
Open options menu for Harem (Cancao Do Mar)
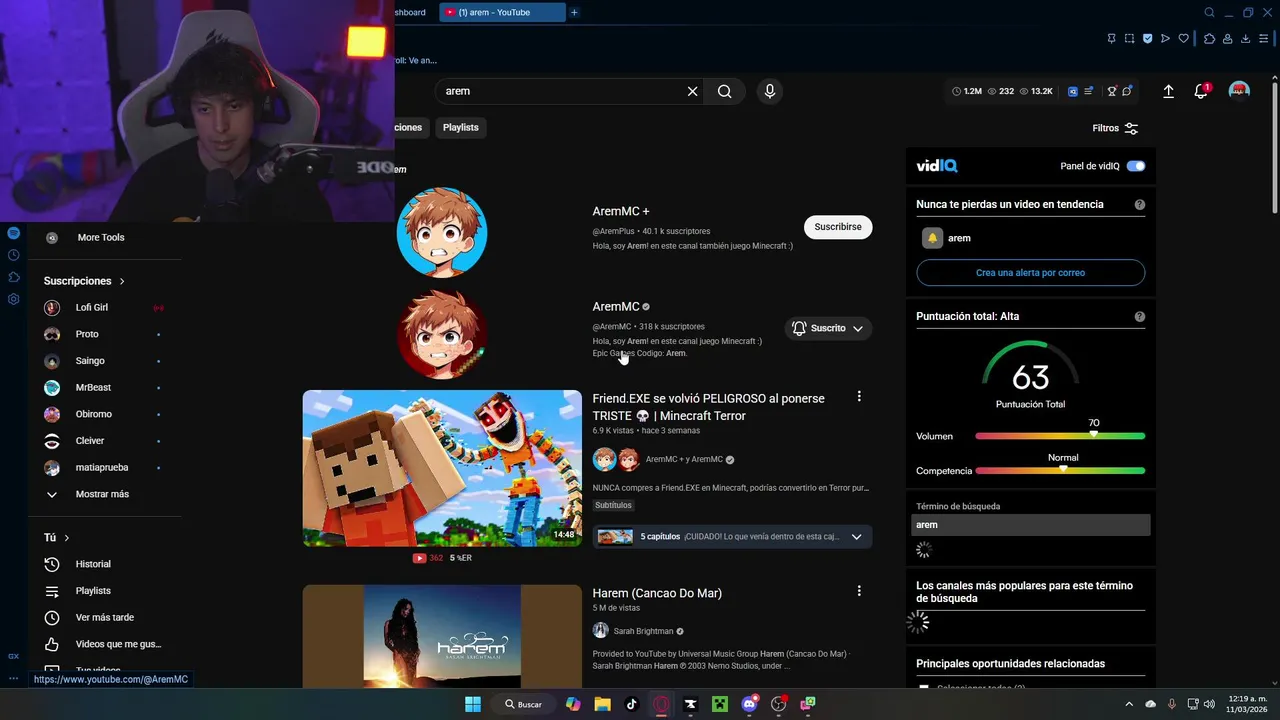pos(858,591)
